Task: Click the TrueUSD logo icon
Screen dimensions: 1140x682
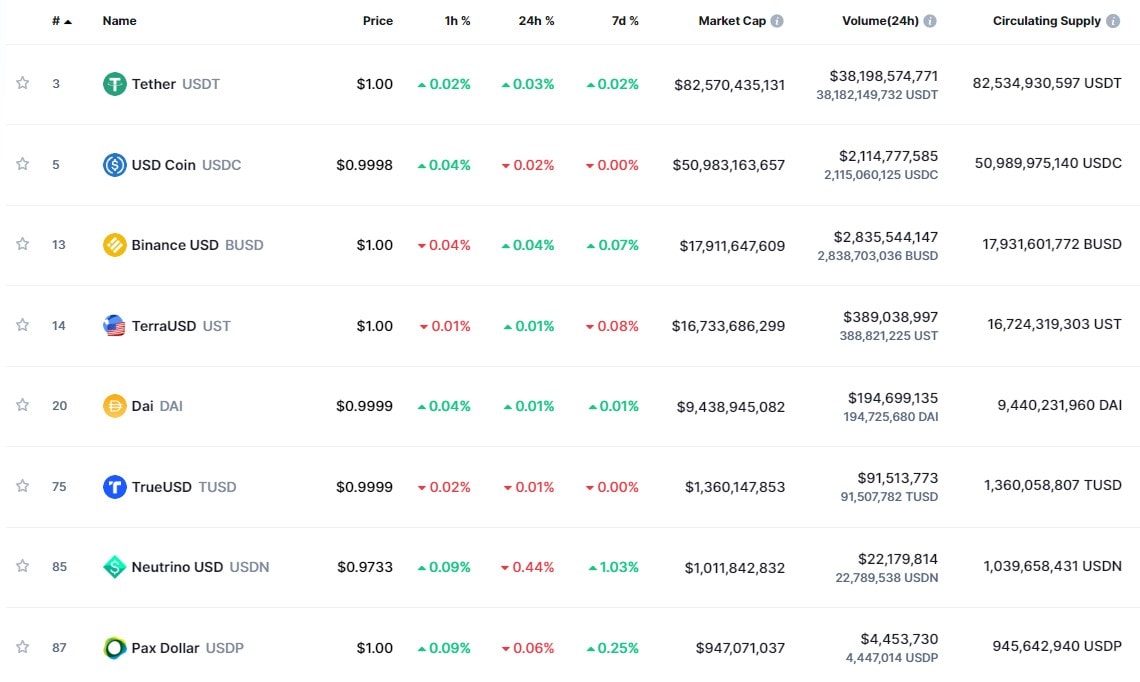Action: click(x=115, y=487)
